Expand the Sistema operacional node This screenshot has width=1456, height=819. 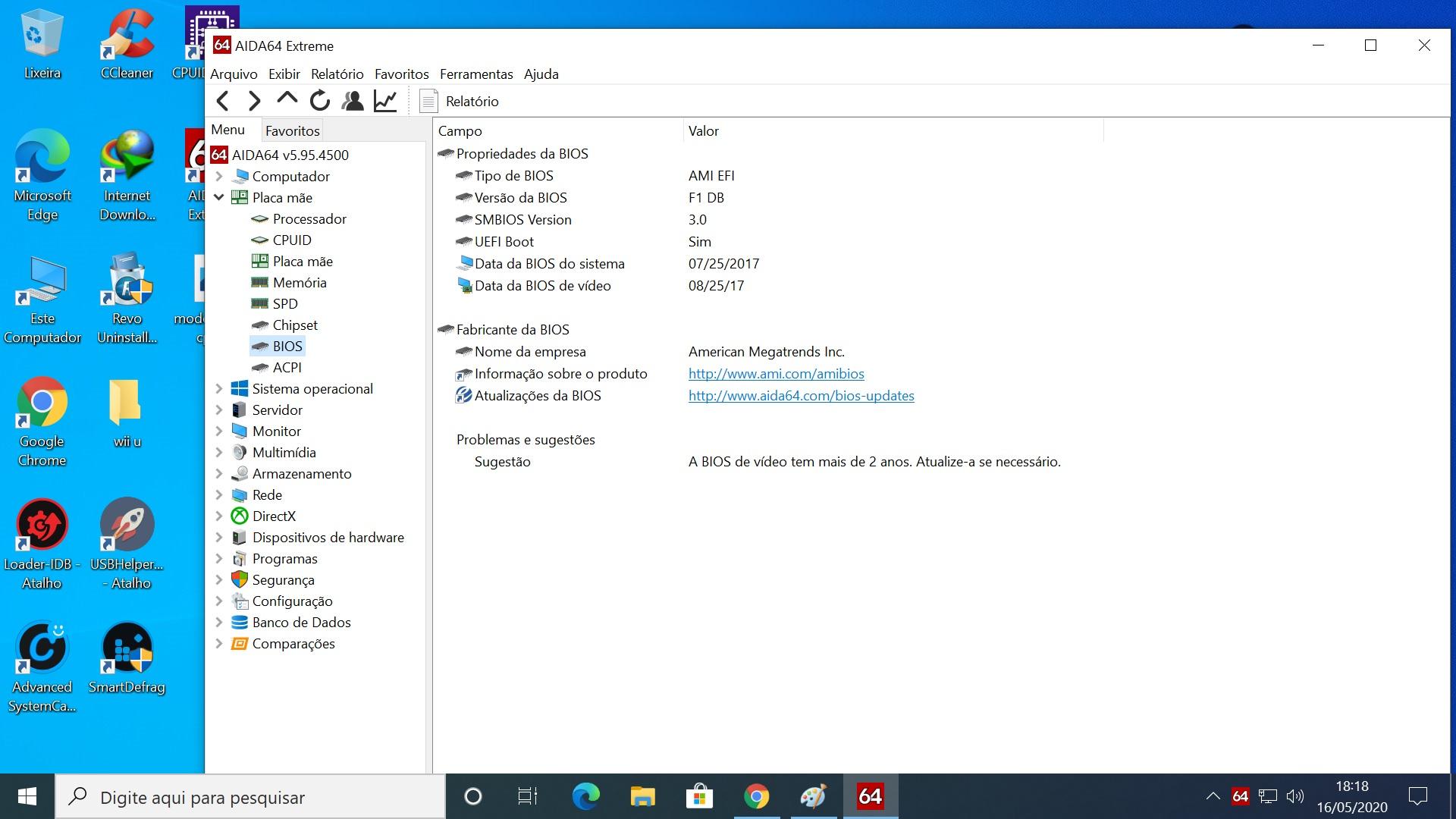[x=219, y=388]
